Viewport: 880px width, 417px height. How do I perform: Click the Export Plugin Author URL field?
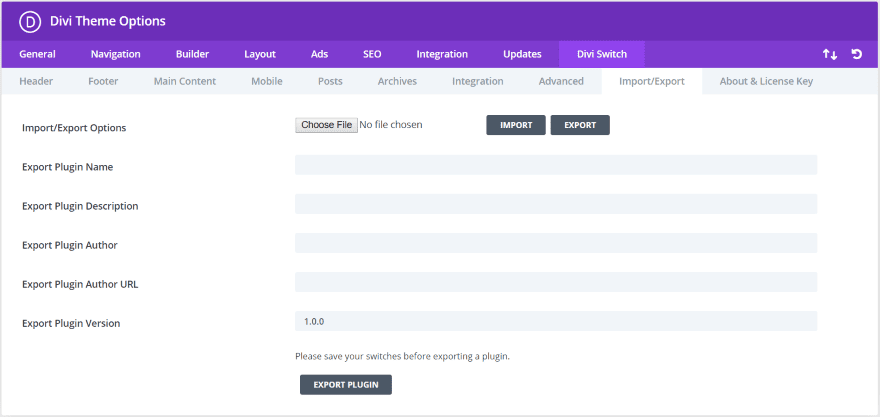point(556,282)
